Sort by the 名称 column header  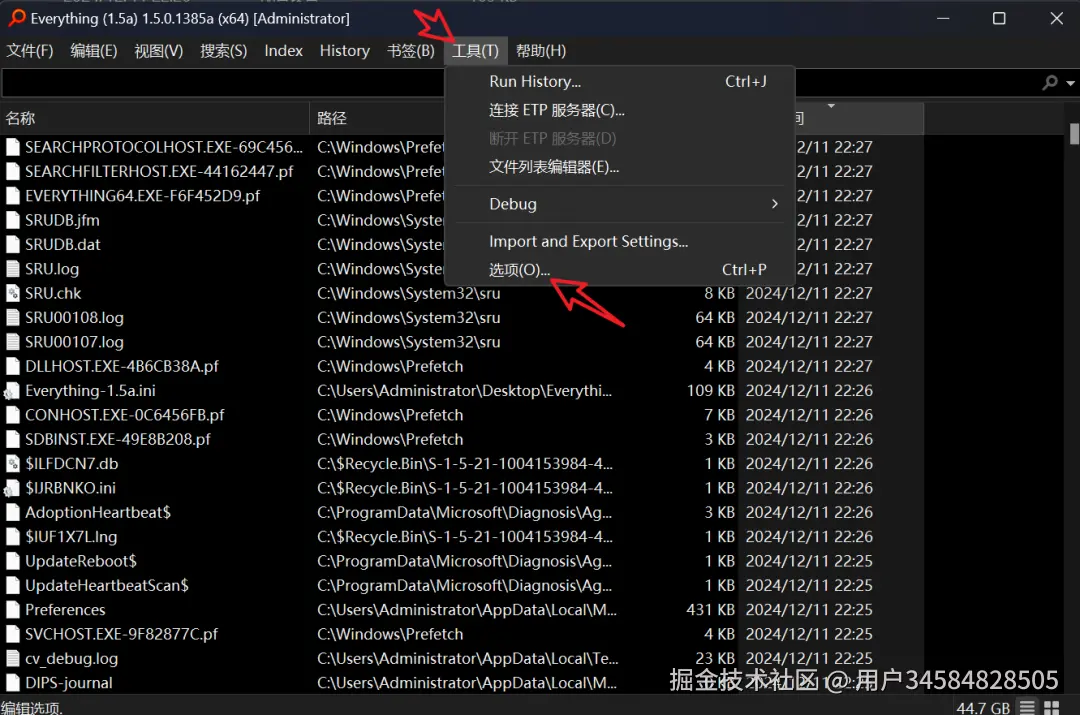(155, 118)
